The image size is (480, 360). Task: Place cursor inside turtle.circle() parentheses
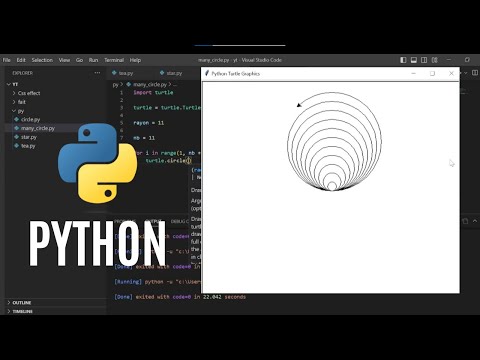189,161
